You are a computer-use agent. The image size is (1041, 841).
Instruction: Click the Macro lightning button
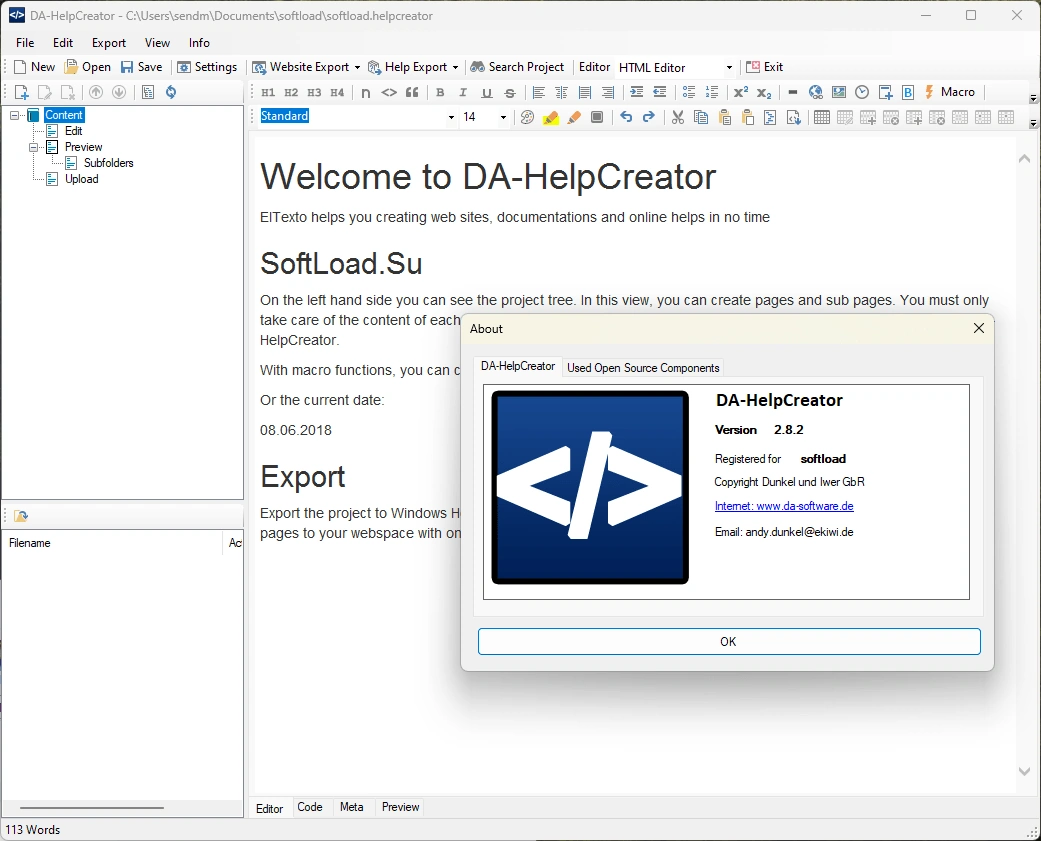[x=949, y=92]
